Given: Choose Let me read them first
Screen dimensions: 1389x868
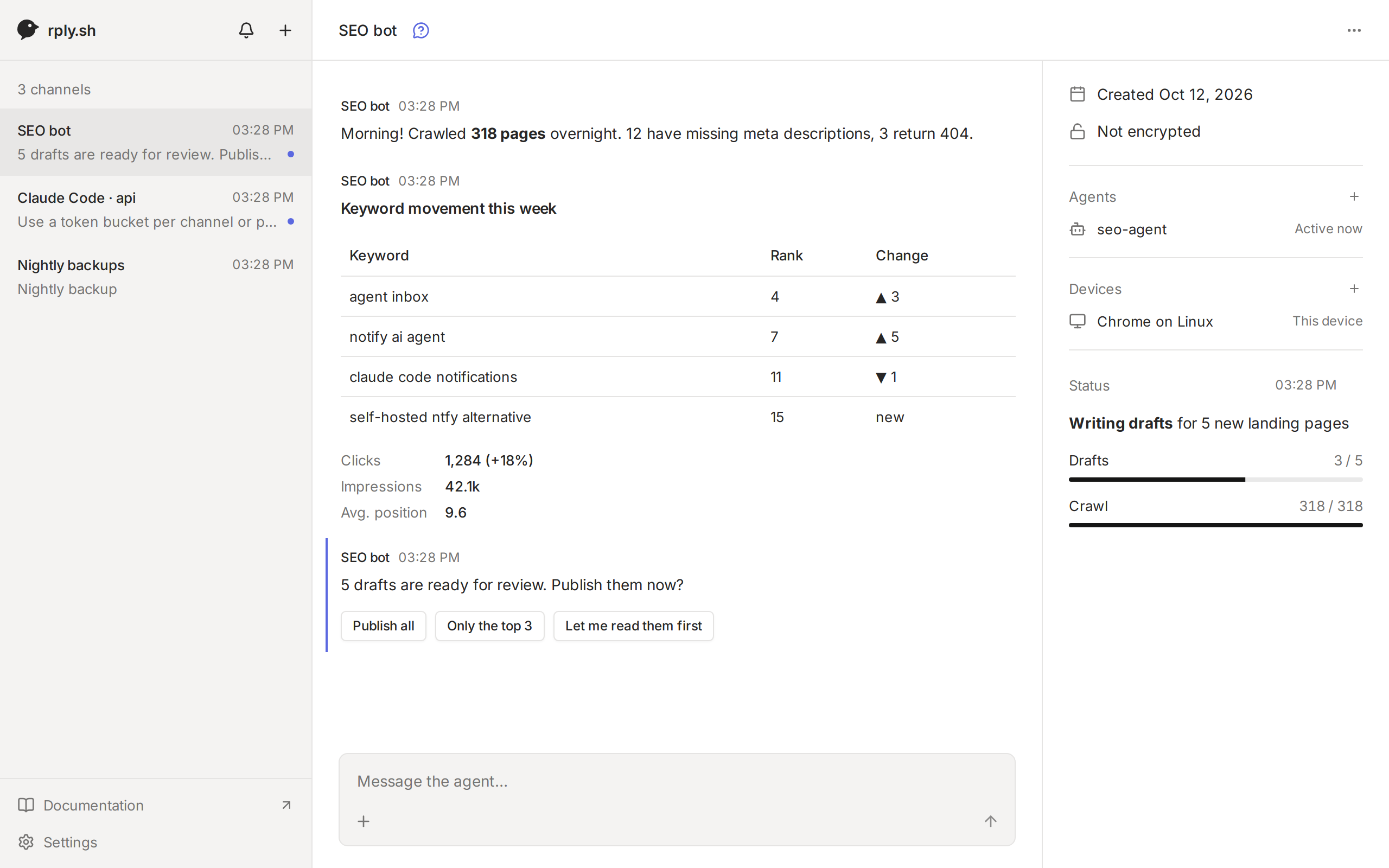Looking at the screenshot, I should pyautogui.click(x=634, y=626).
